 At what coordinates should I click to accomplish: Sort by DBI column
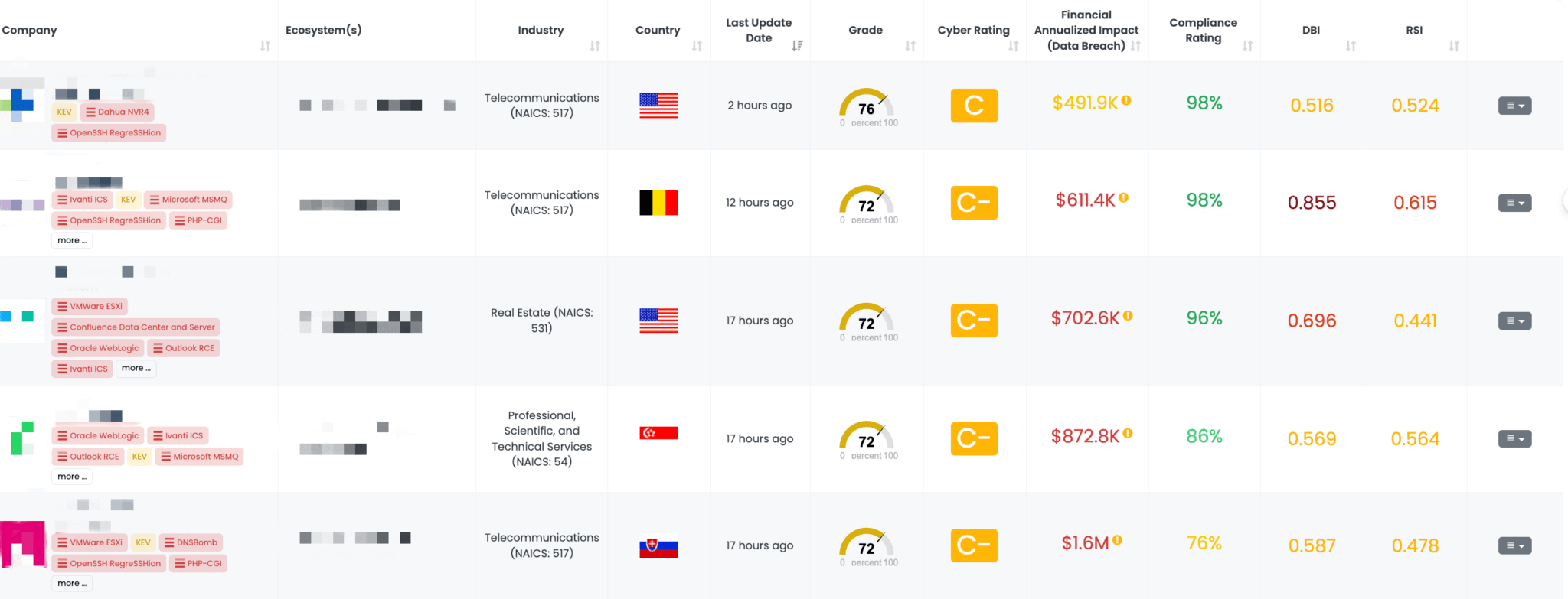1351,46
